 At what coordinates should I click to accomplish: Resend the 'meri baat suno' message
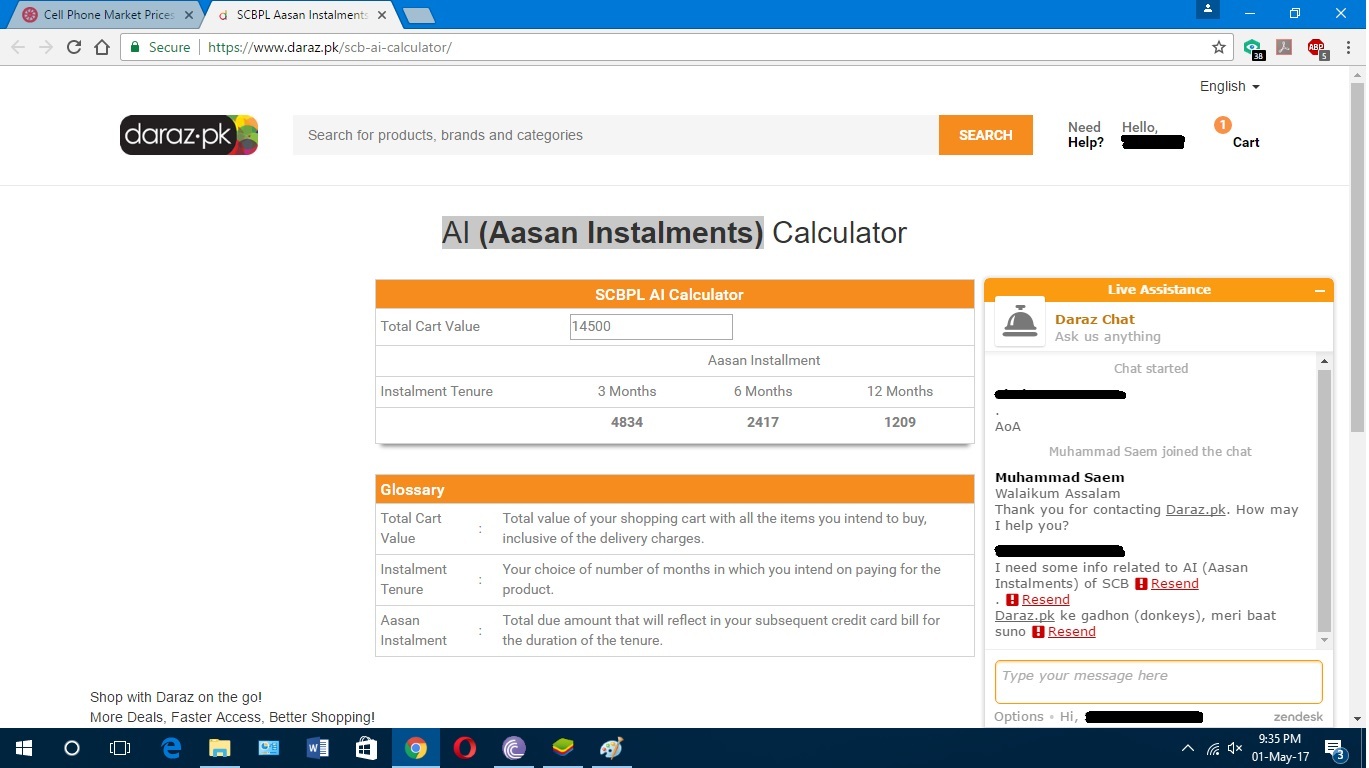pos(1071,631)
